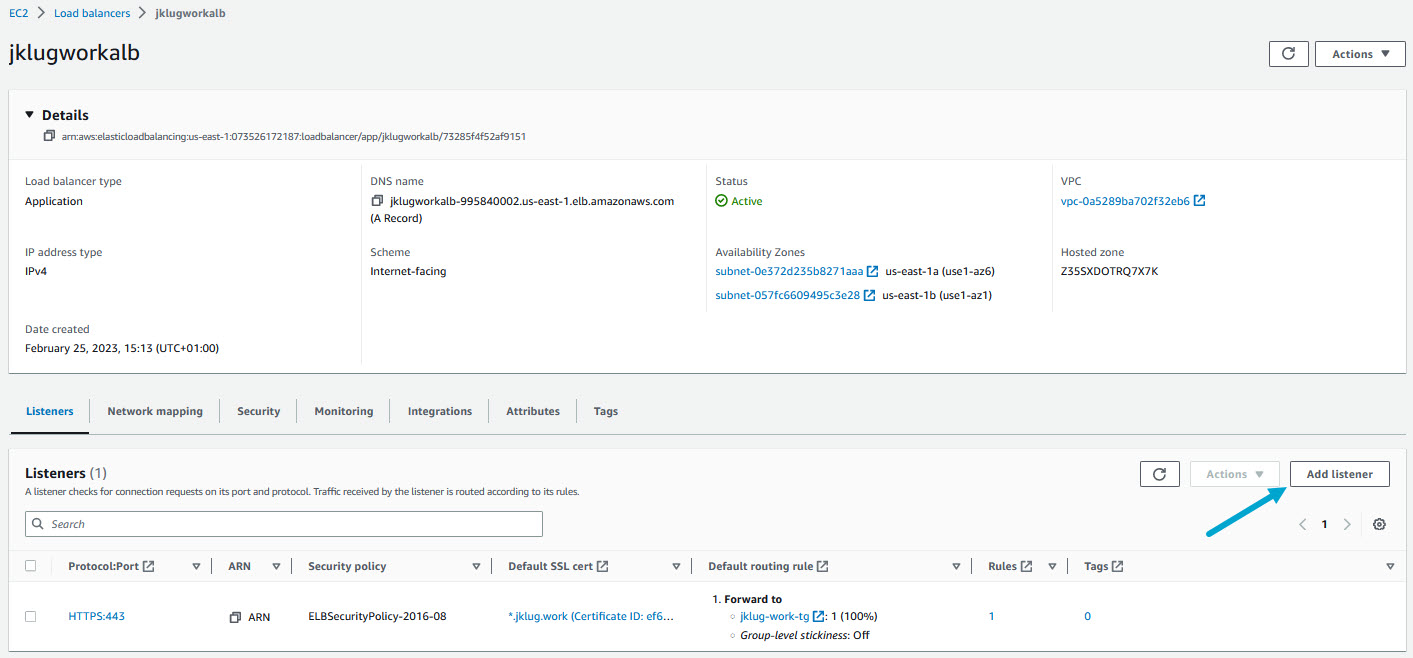Image resolution: width=1413 pixels, height=658 pixels.
Task: Refresh the Listeners table
Action: click(x=1159, y=474)
